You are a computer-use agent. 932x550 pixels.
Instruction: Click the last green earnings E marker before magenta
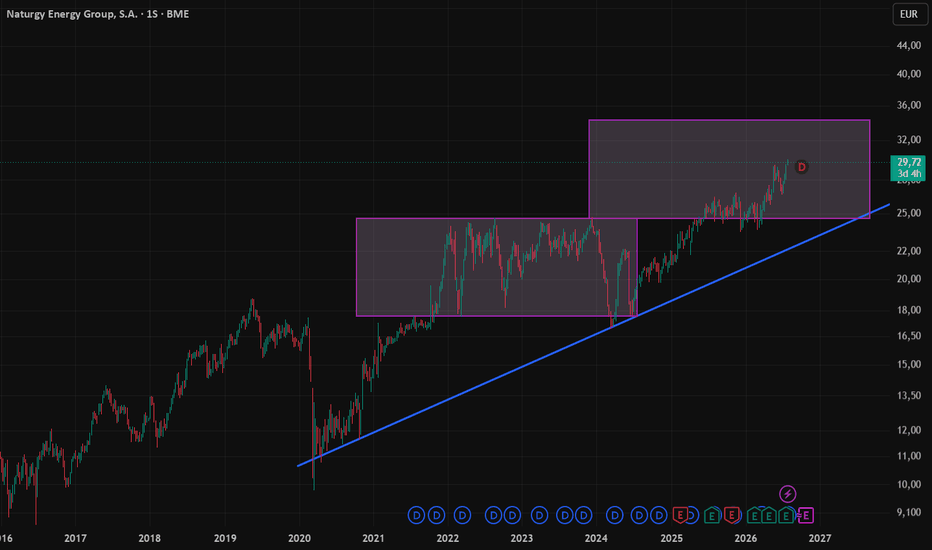click(786, 515)
